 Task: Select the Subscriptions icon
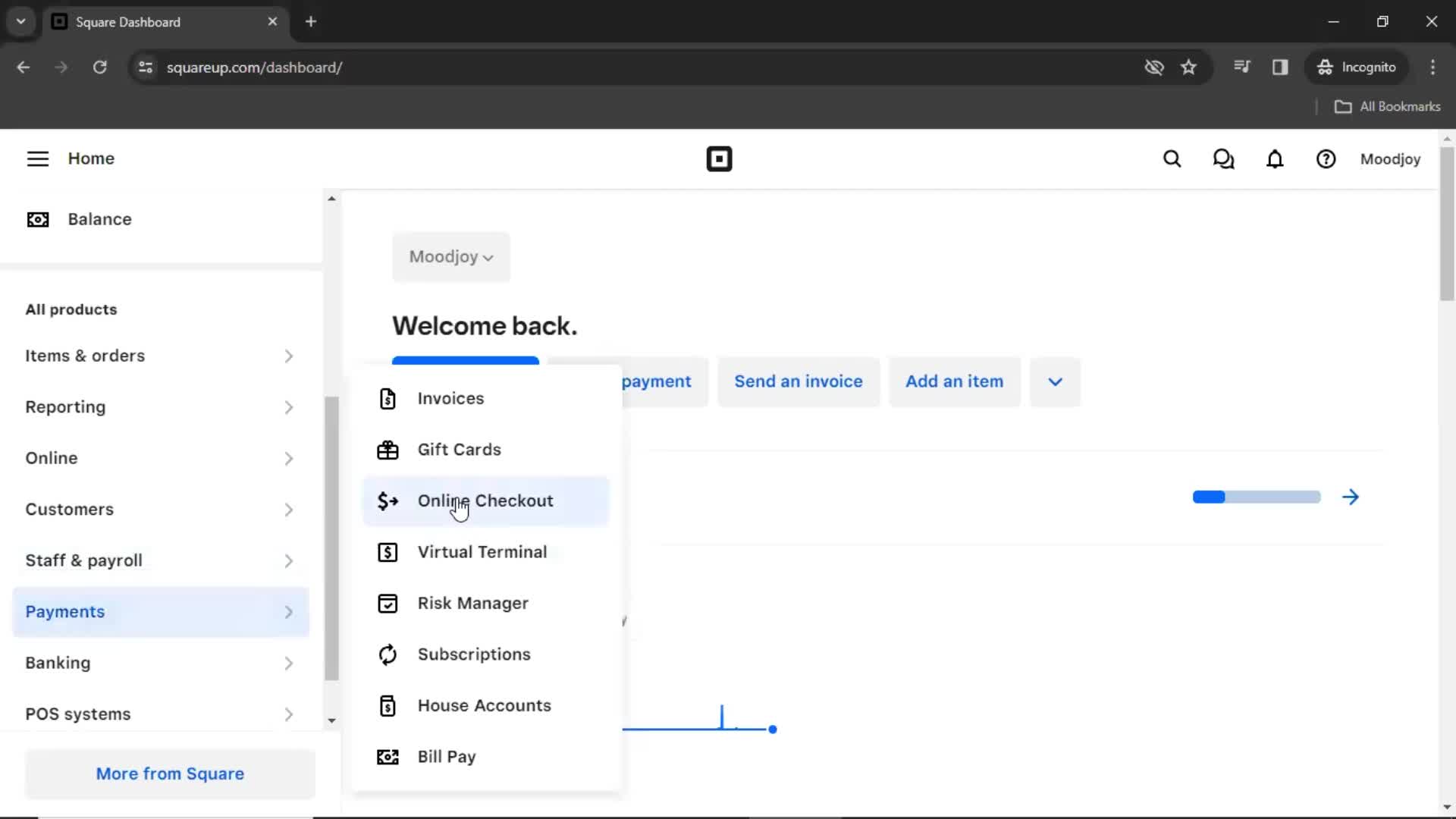point(387,654)
